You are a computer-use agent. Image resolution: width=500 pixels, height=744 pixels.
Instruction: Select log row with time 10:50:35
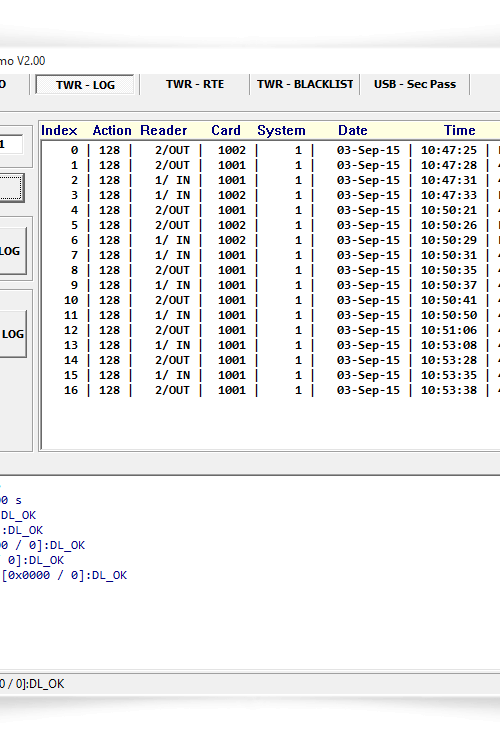271,270
